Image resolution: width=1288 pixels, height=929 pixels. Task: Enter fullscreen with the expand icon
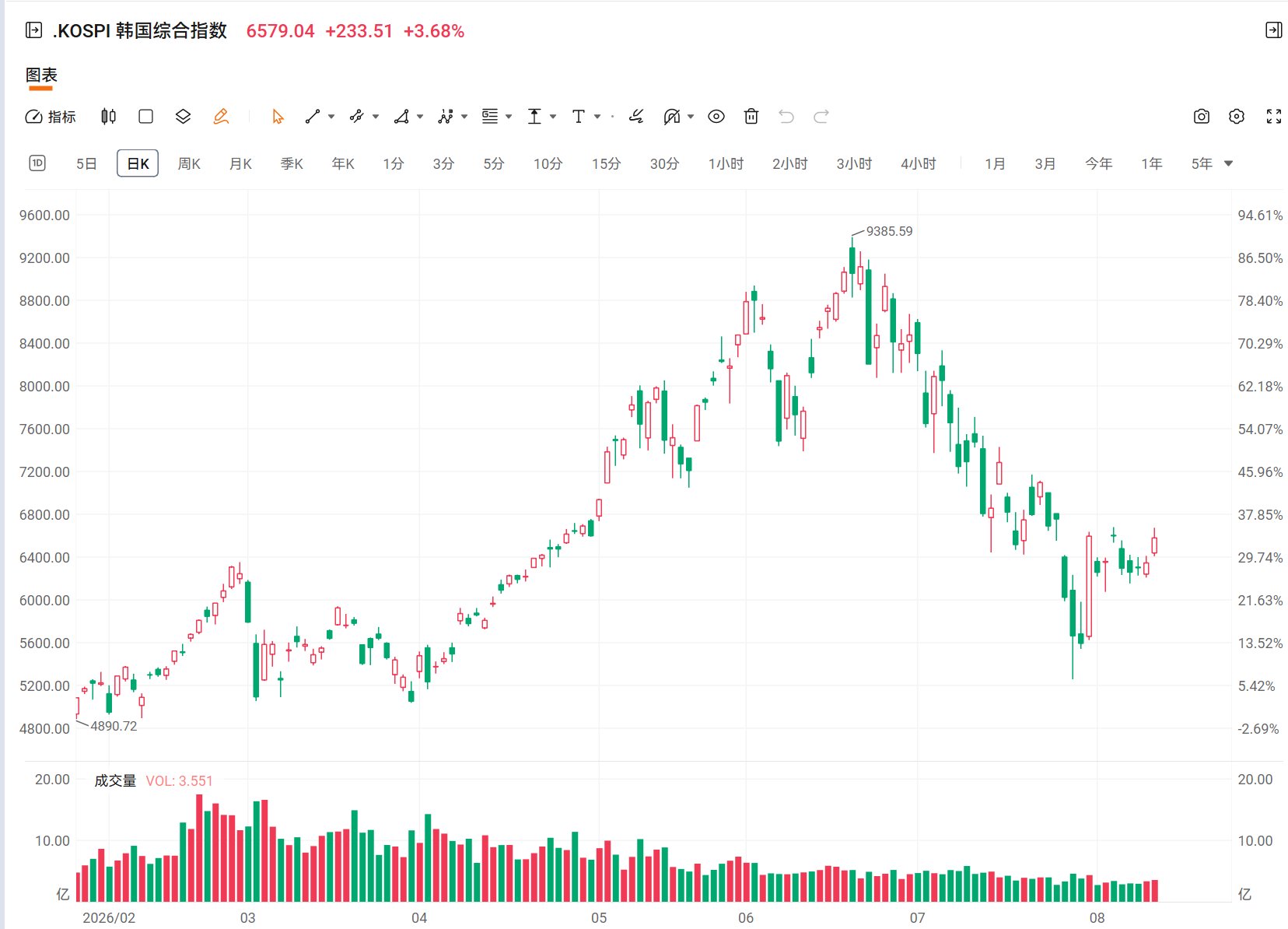click(1274, 117)
